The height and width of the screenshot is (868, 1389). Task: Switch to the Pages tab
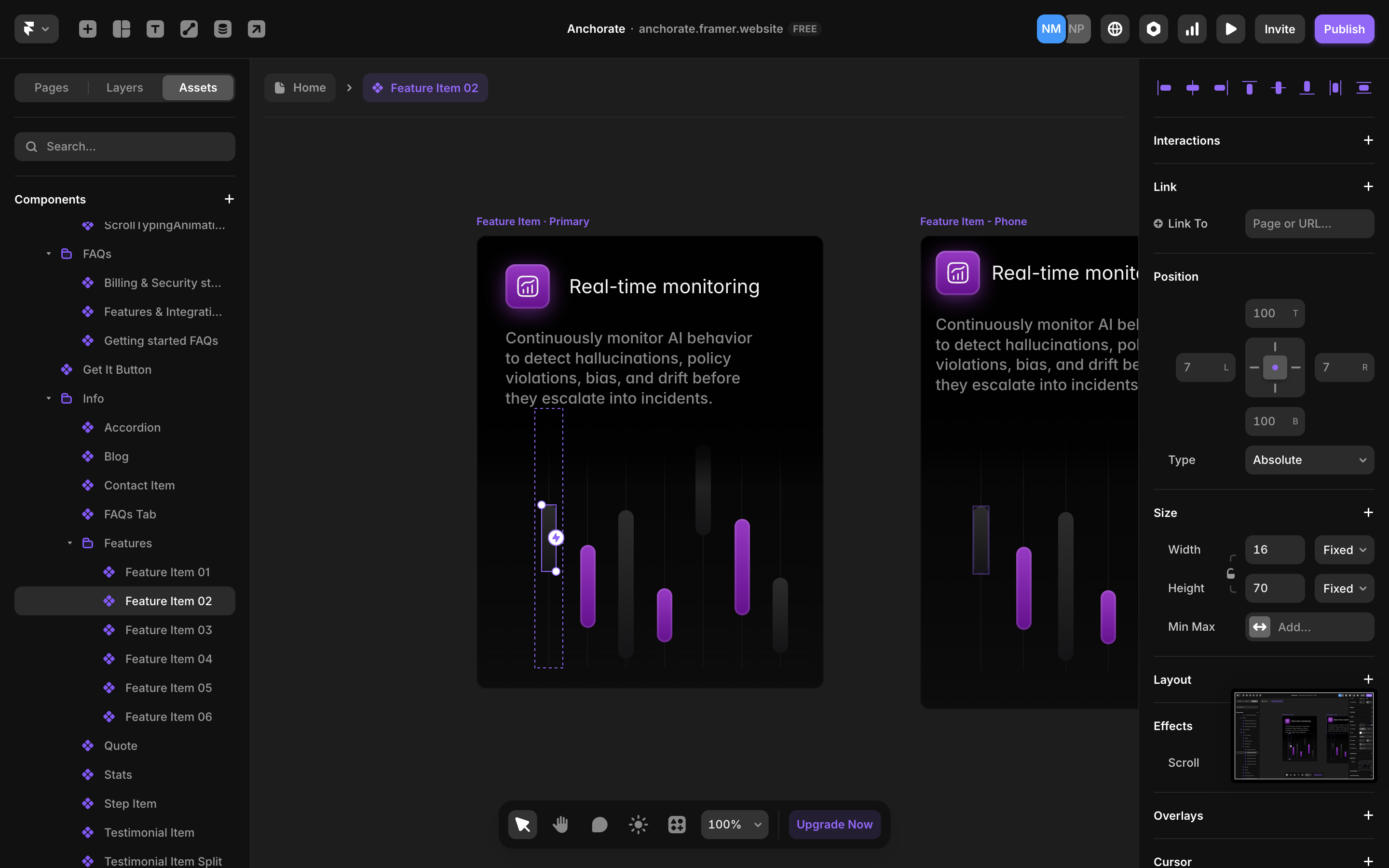[x=51, y=87]
